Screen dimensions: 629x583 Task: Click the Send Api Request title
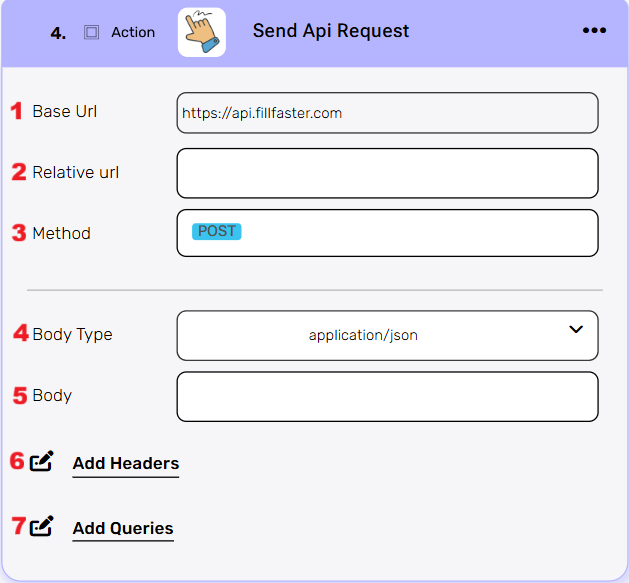click(x=331, y=31)
